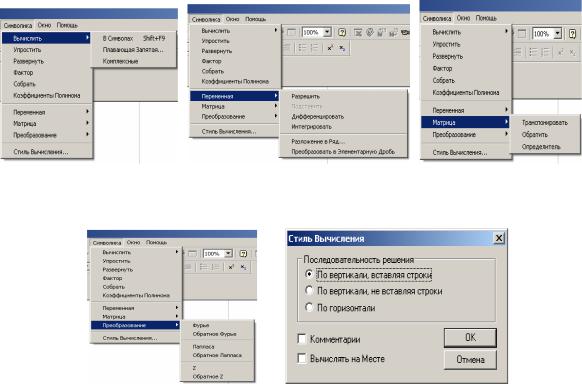Click Упростить in window with Вычислить highlighted
The height and width of the screenshot is (384, 582).
tap(47, 50)
